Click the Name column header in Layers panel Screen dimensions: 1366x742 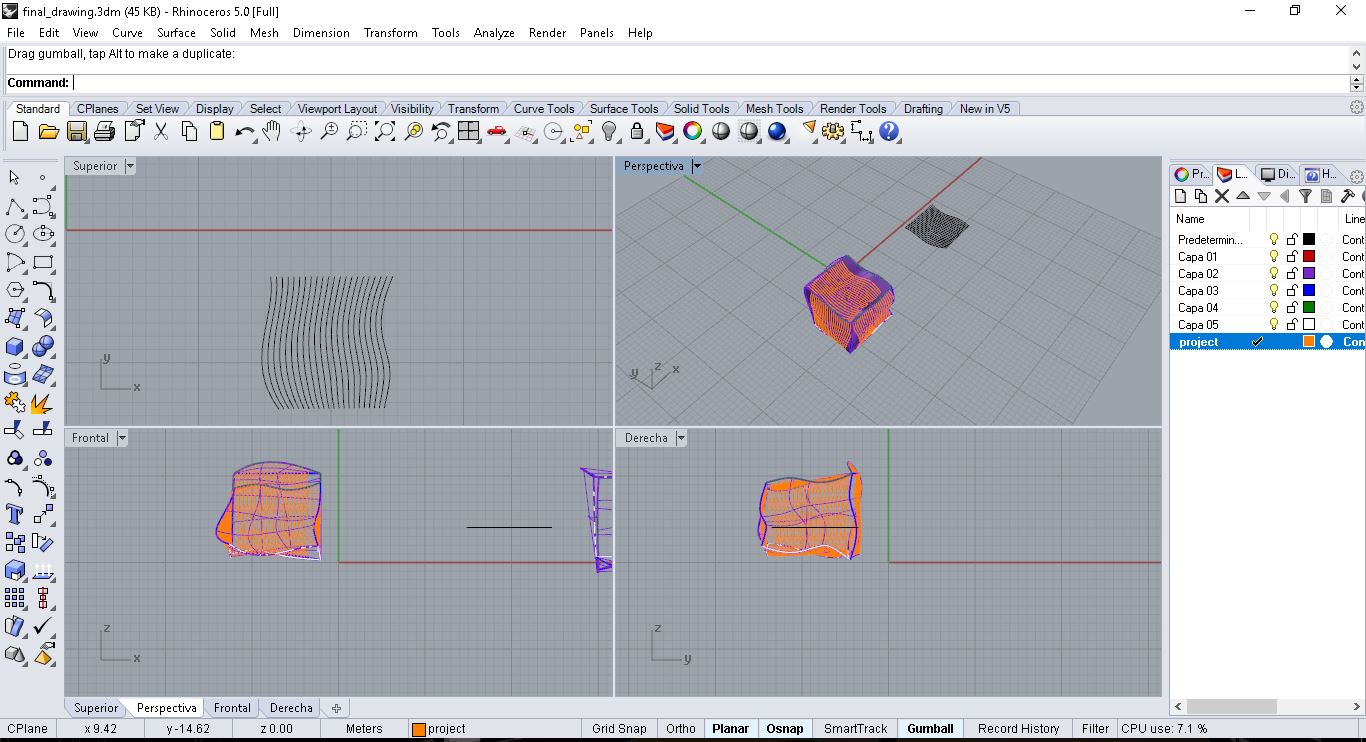click(1190, 218)
